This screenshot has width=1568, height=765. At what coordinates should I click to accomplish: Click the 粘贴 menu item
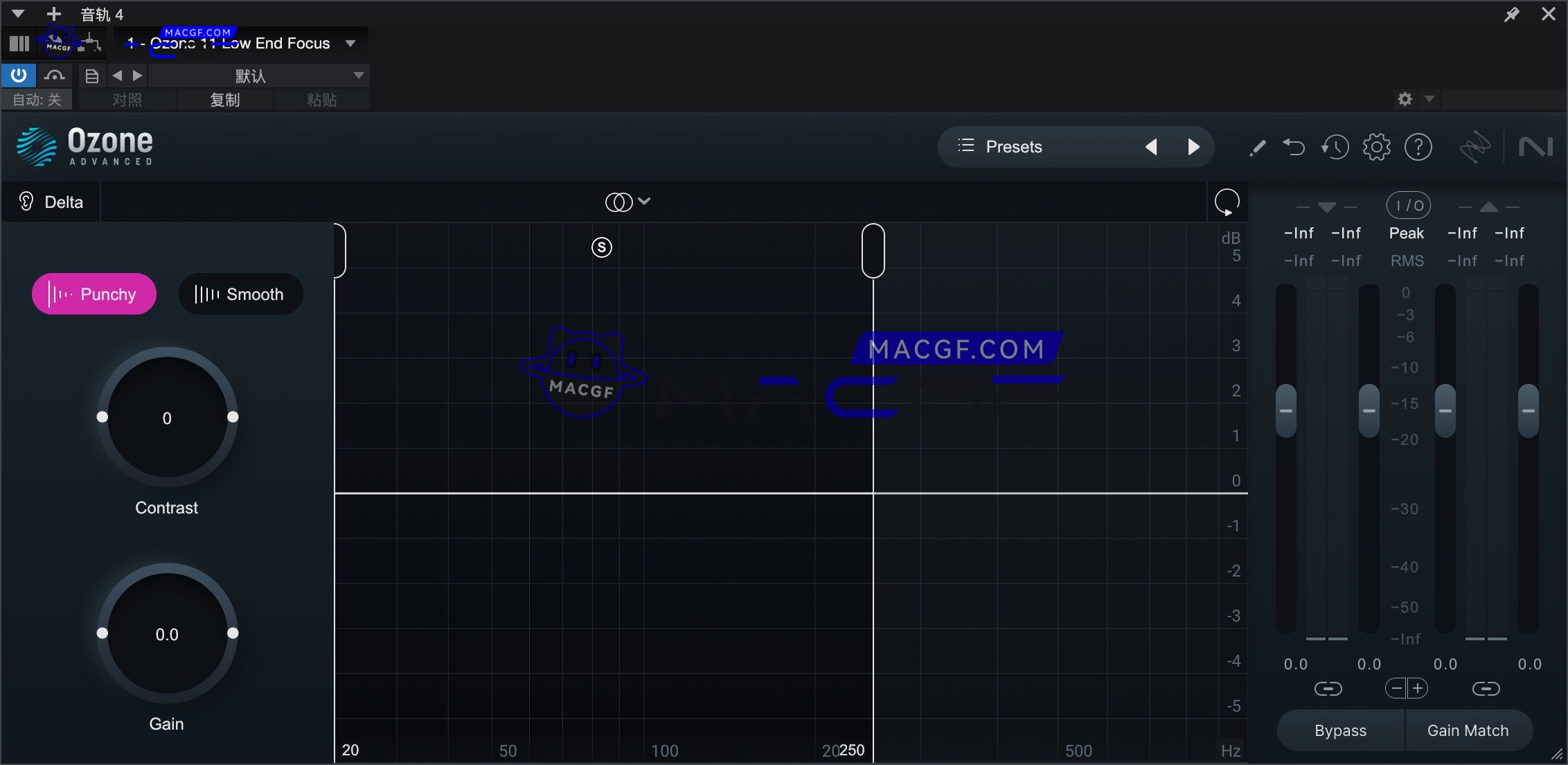click(321, 100)
